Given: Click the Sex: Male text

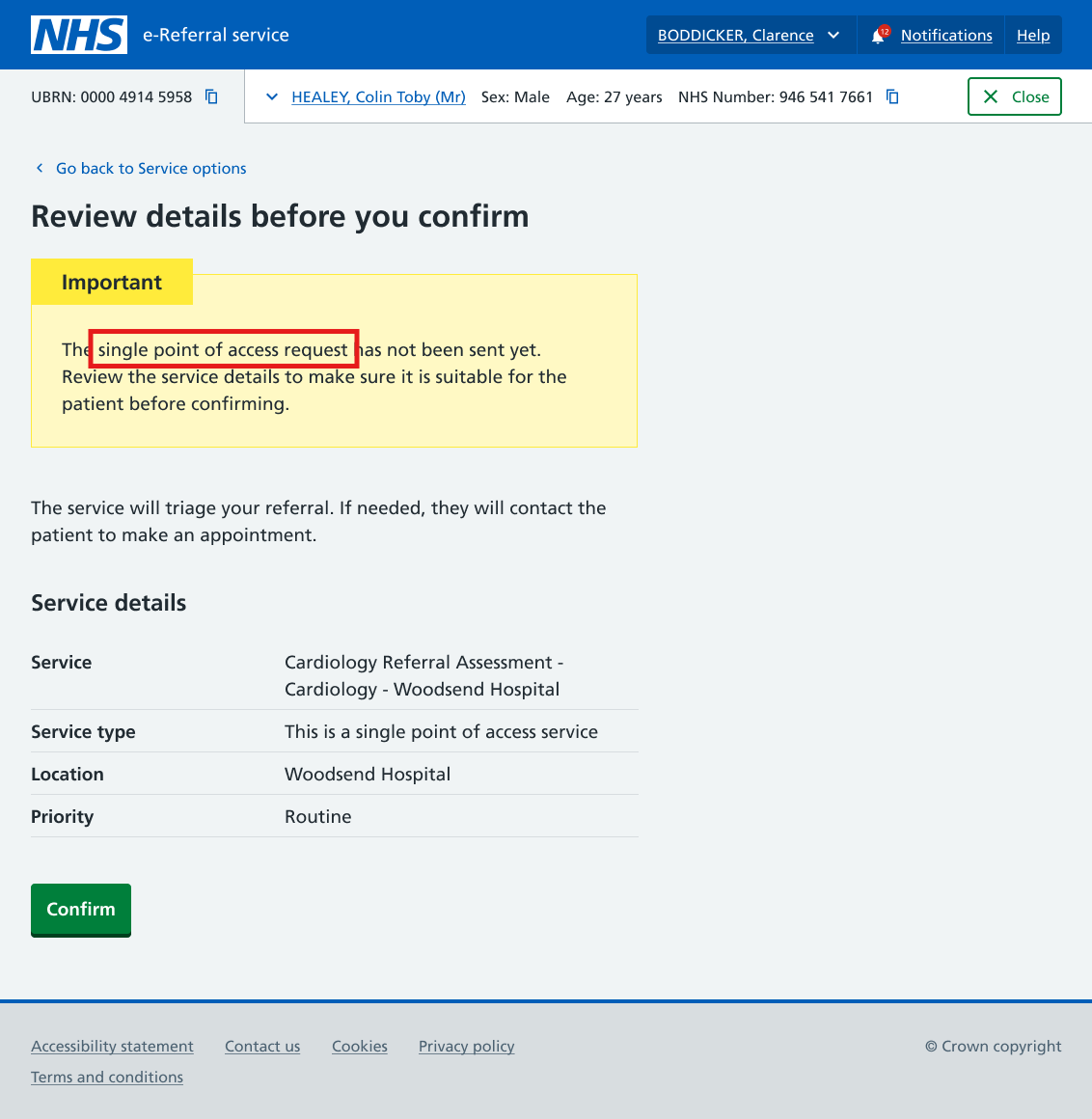Looking at the screenshot, I should coord(515,96).
